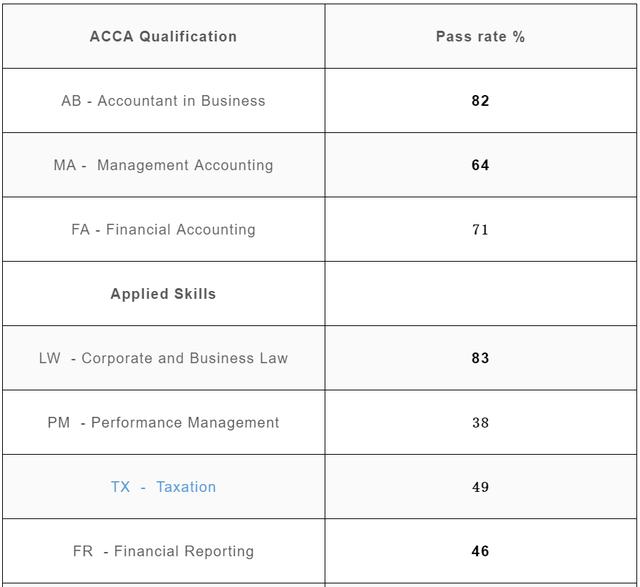Open the TX - Taxation link

coord(163,487)
